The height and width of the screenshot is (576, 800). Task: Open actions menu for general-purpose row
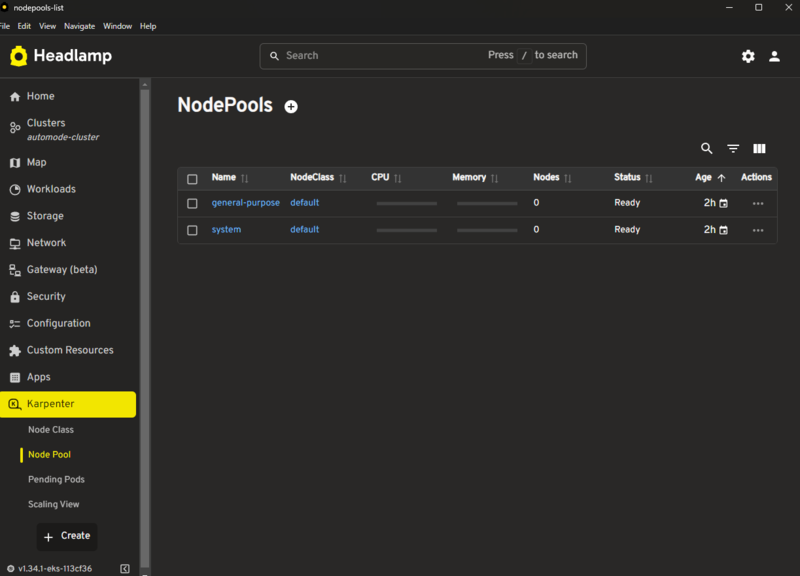pyautogui.click(x=758, y=204)
